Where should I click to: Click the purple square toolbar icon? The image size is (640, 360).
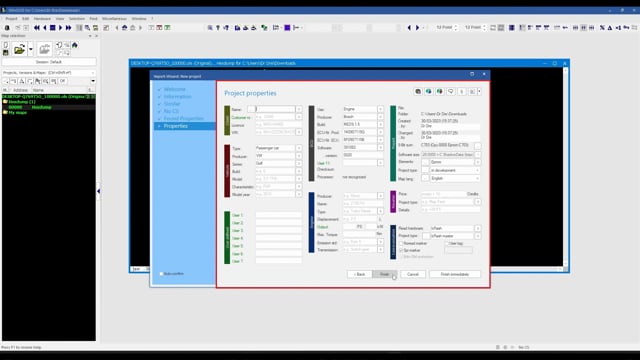(x=287, y=28)
